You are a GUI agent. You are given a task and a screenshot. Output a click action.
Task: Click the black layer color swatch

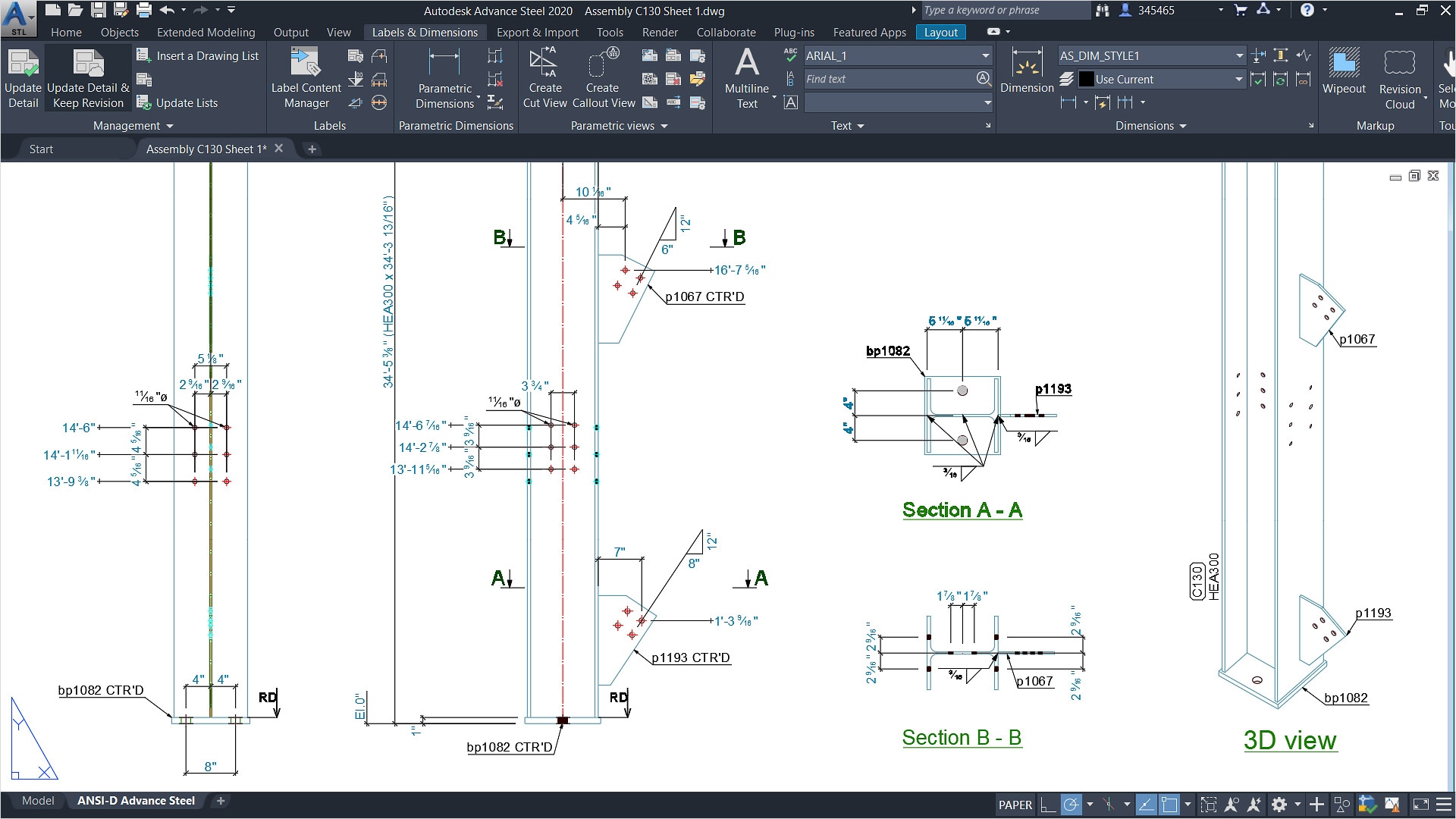coord(1086,79)
